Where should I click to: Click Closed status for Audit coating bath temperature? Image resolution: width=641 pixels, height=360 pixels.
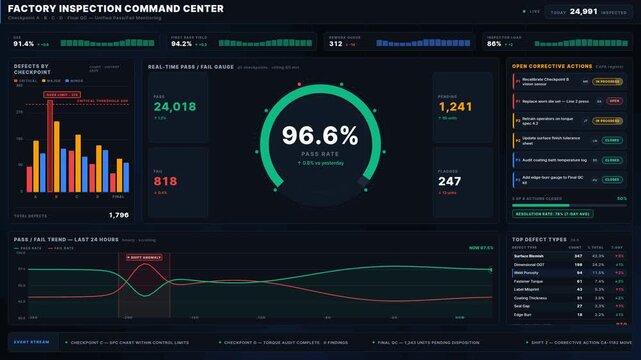pos(612,160)
